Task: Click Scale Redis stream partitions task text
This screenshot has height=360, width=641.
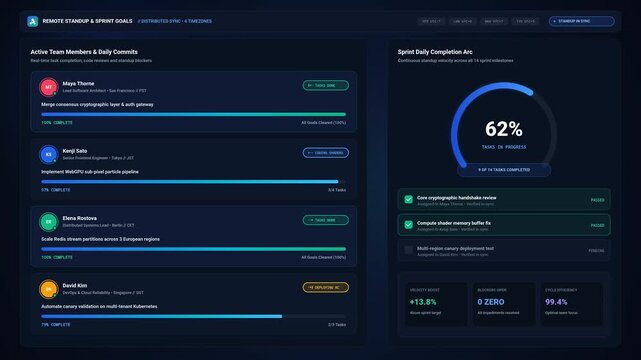Action: [x=100, y=239]
